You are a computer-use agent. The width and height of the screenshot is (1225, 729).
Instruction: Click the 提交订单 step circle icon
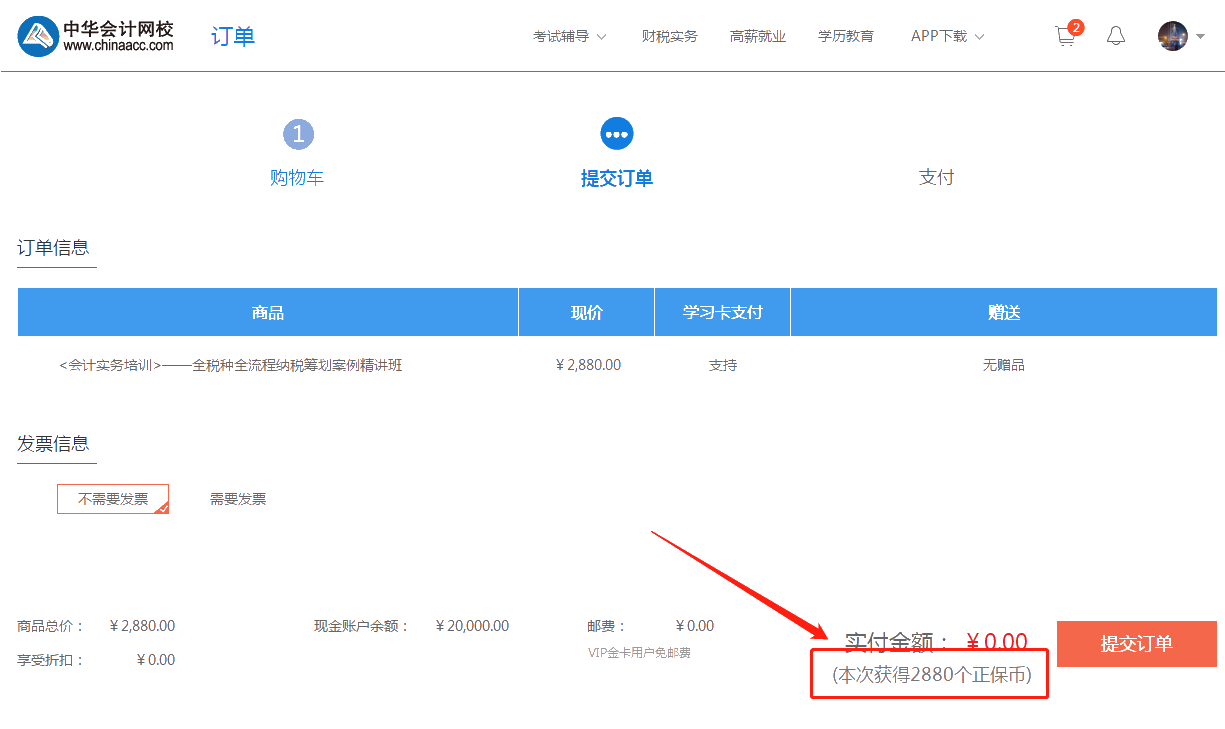[617, 133]
